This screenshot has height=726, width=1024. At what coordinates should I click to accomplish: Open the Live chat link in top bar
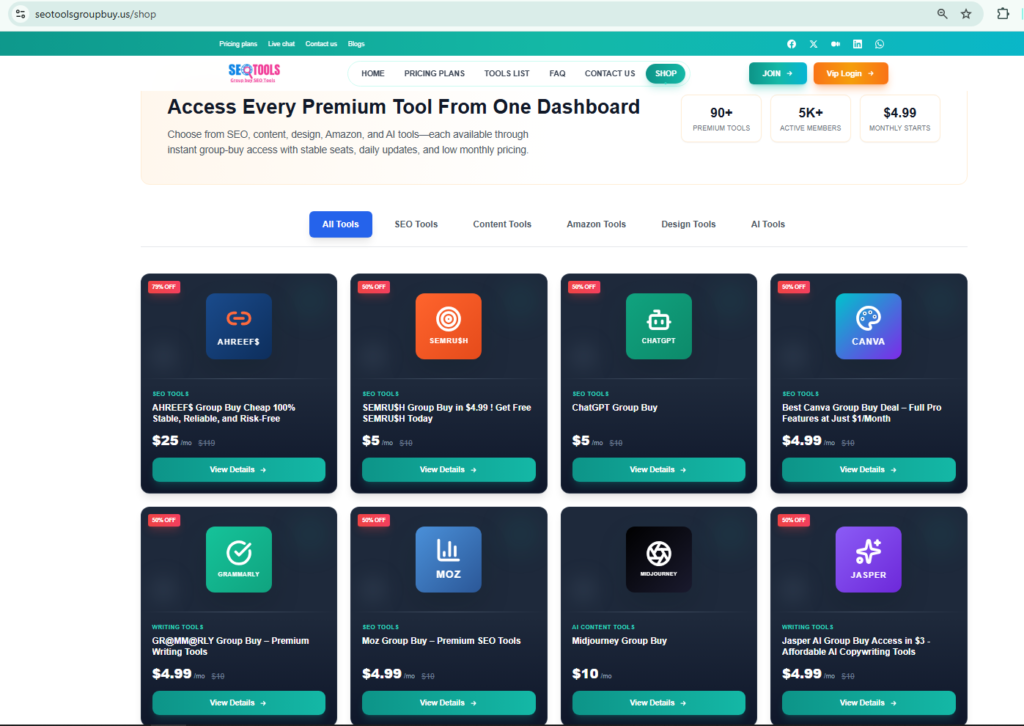[x=281, y=44]
